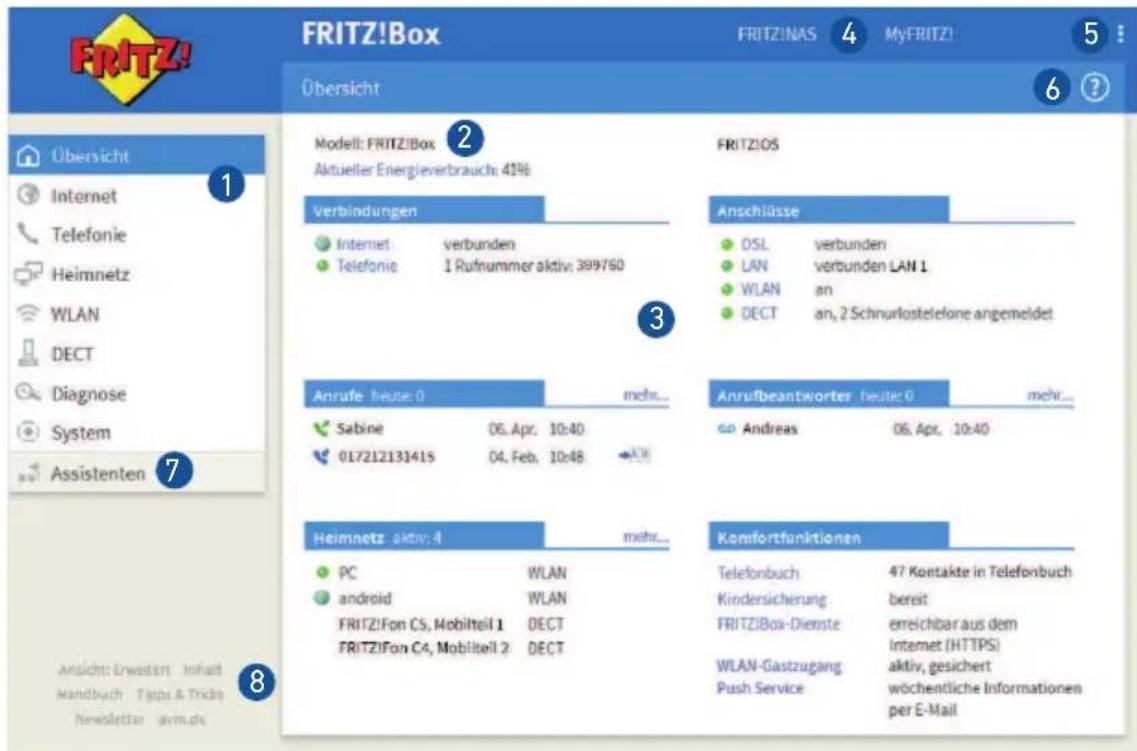Open WLAN-Gastzugang link
This screenshot has height=751, width=1137.
pyautogui.click(x=779, y=665)
